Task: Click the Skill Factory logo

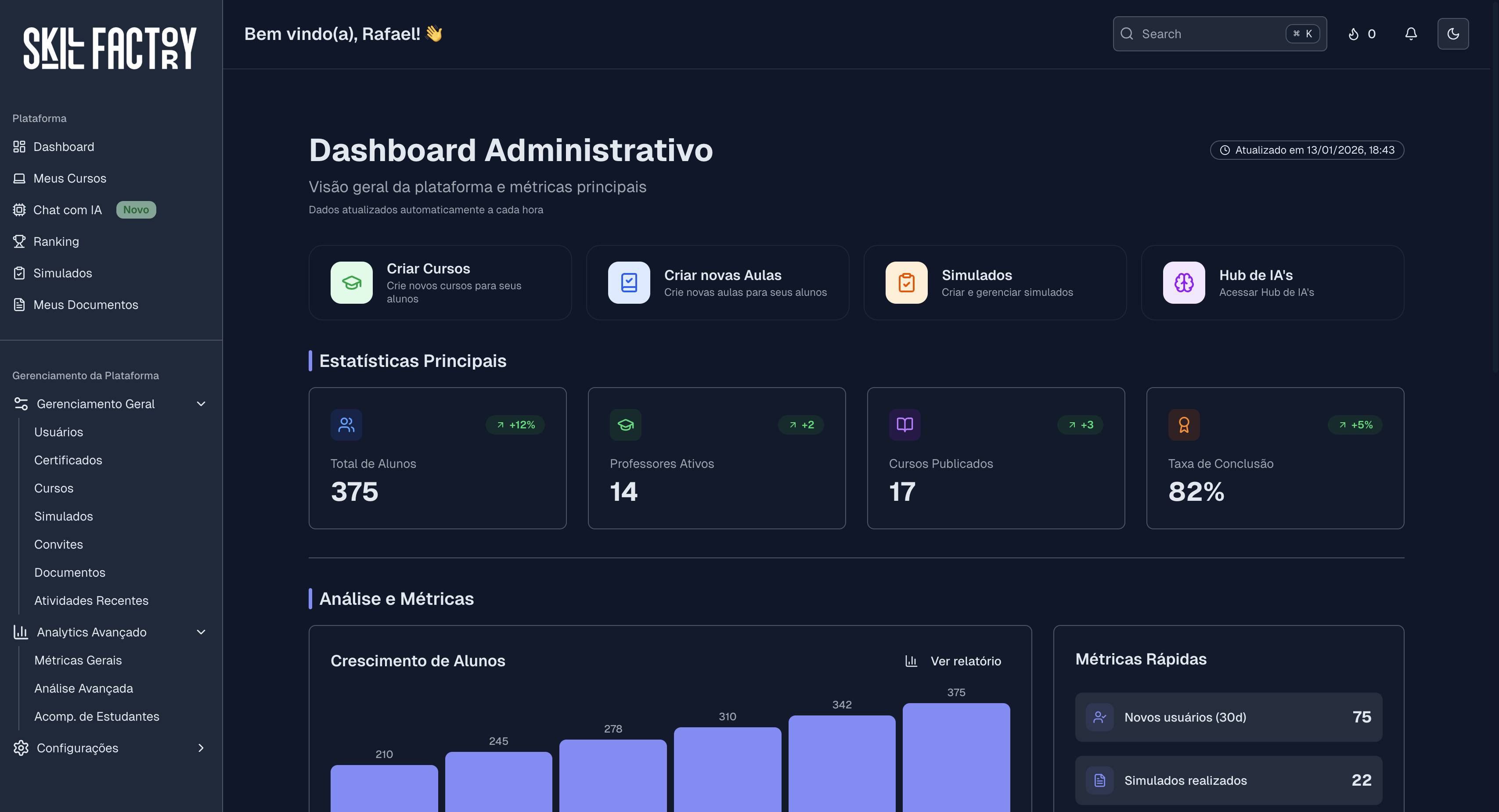Action: pyautogui.click(x=110, y=48)
